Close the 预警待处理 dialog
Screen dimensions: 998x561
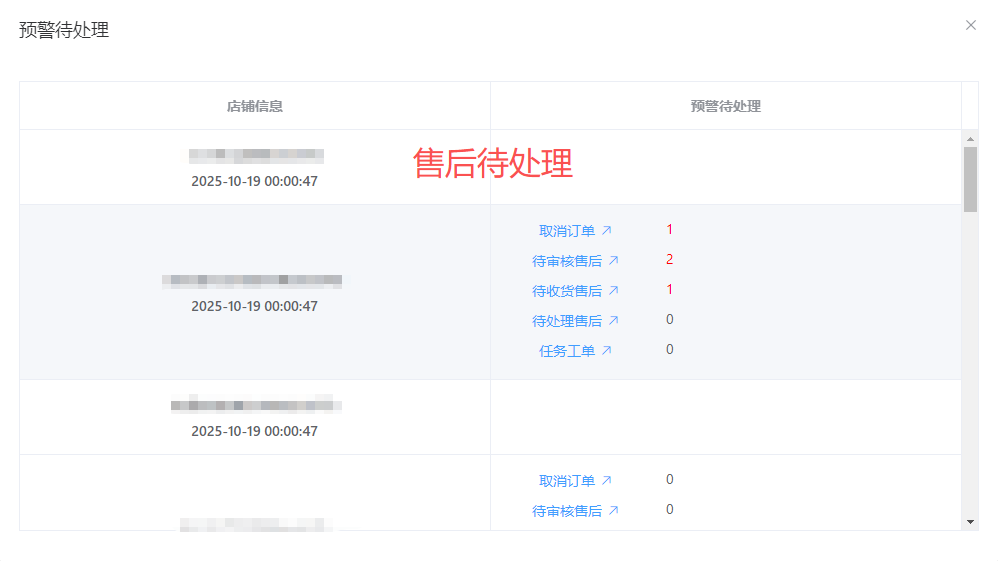970,26
